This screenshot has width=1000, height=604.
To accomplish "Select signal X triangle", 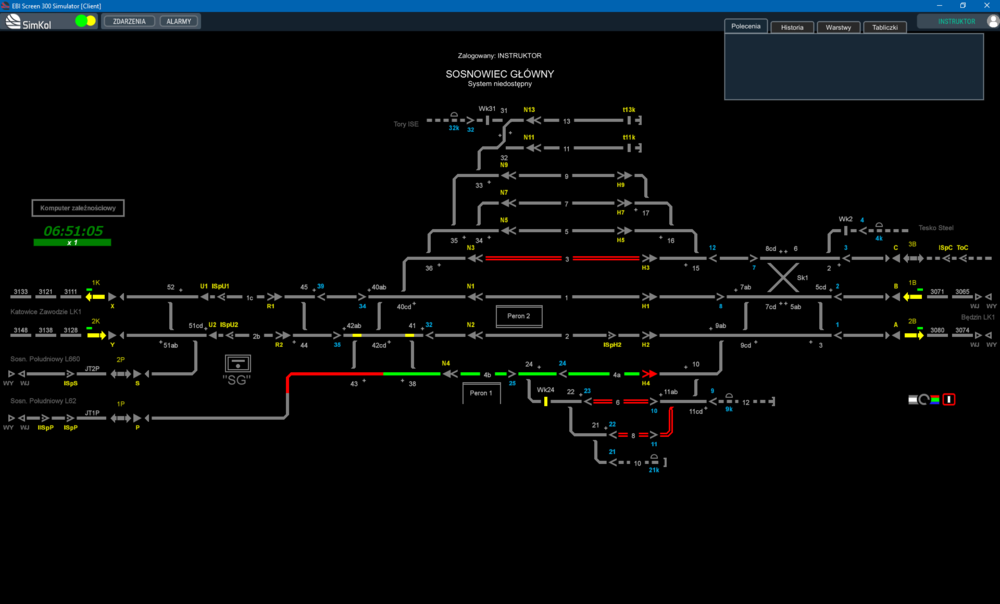I will pyautogui.click(x=112, y=297).
